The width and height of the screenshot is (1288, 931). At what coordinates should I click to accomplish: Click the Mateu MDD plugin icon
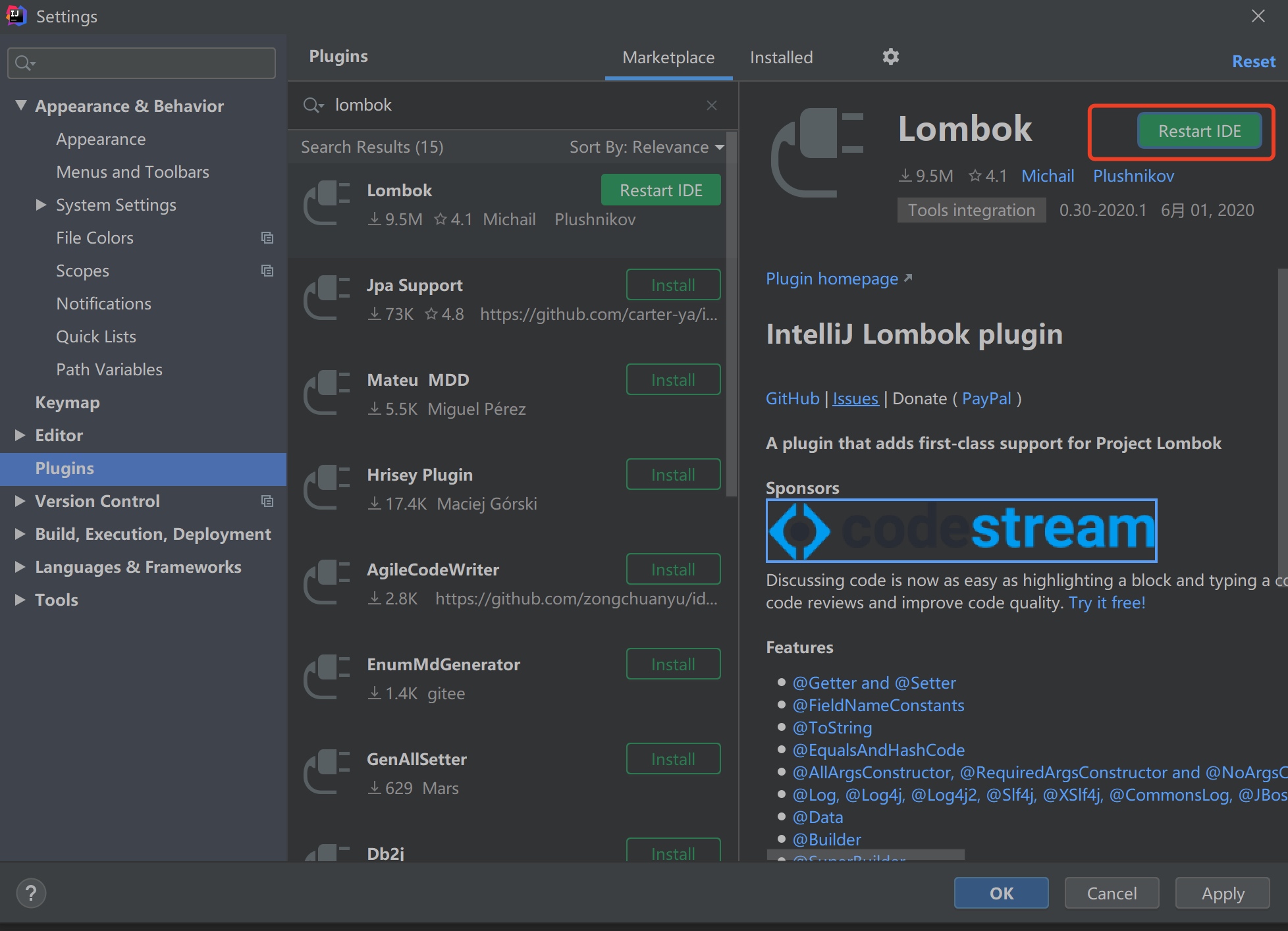pyautogui.click(x=327, y=394)
